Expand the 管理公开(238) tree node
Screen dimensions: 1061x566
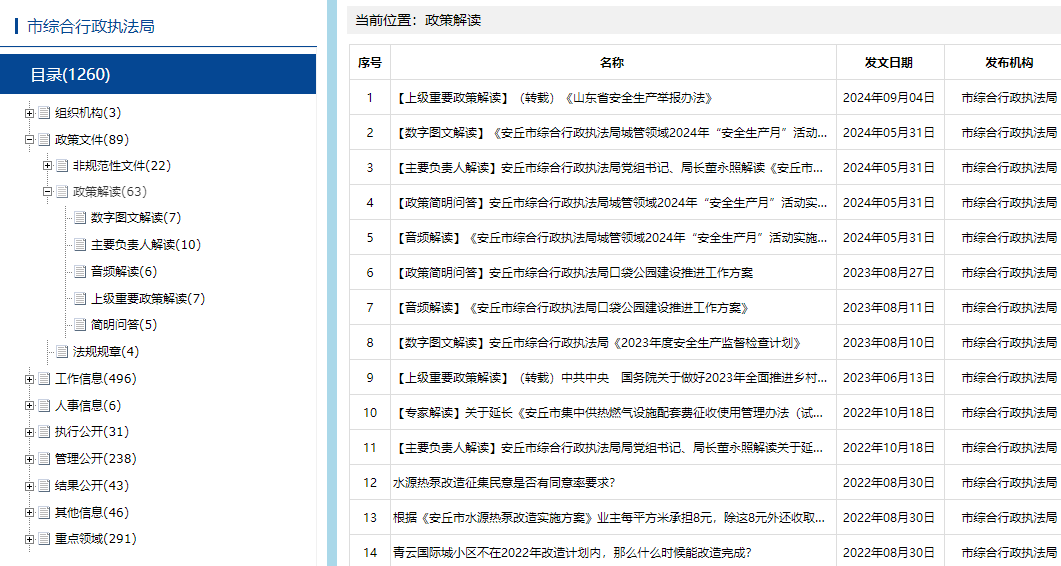tap(29, 459)
